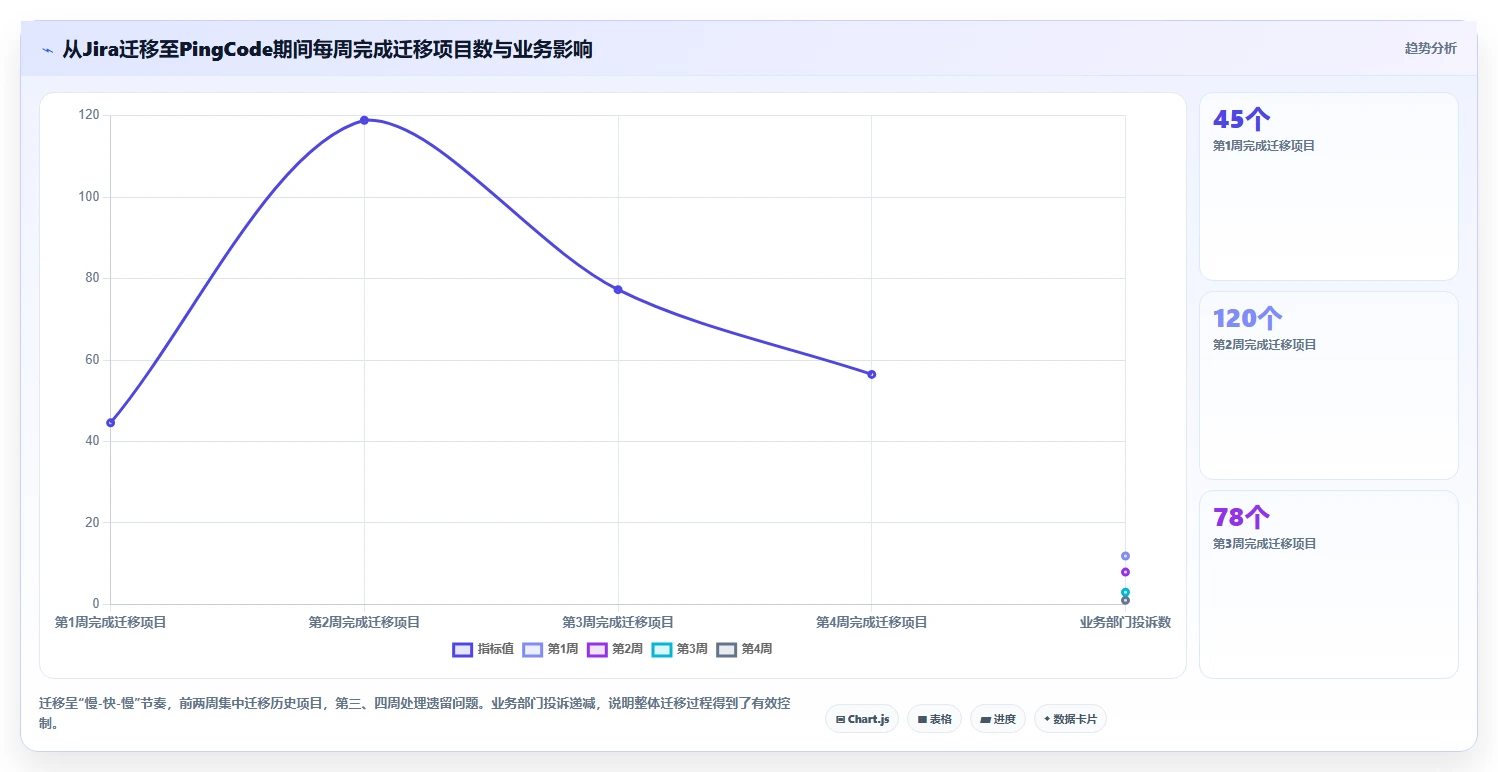This screenshot has height=772, width=1498.
Task: Click x-axis label 第4周完成迁移项目
Action: coord(872,622)
